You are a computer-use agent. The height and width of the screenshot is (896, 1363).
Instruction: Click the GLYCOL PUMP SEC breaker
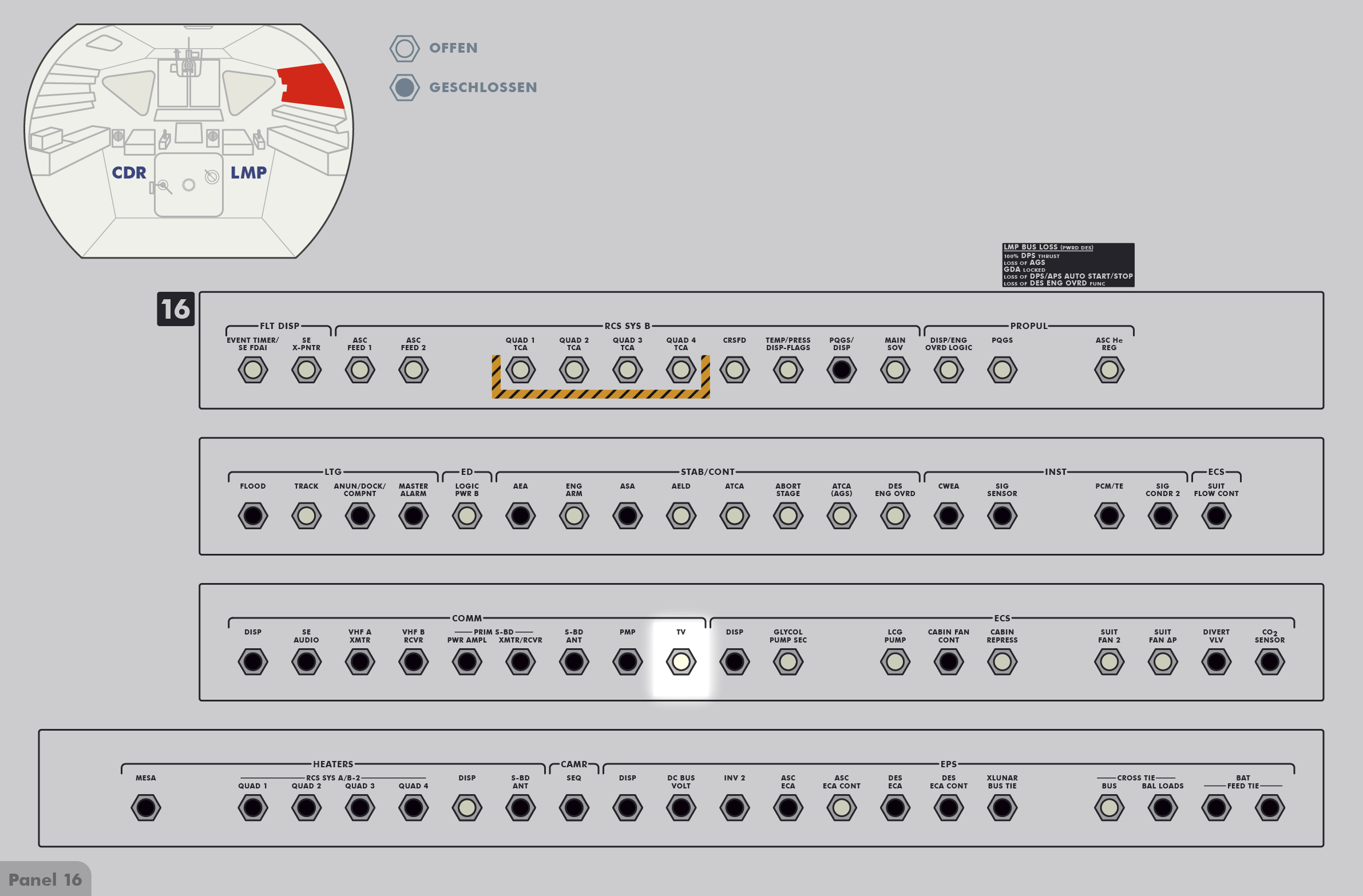pos(787,662)
